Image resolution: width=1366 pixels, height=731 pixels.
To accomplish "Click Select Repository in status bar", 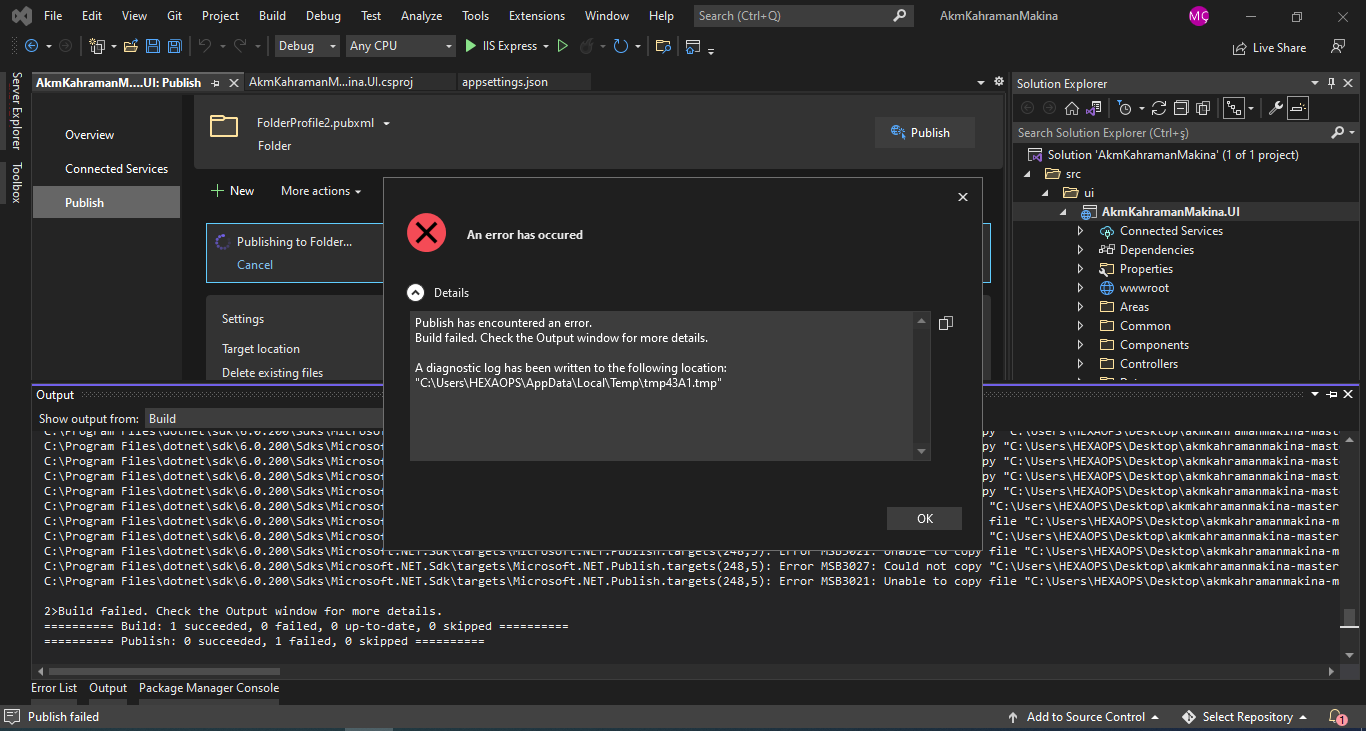I will (x=1245, y=717).
